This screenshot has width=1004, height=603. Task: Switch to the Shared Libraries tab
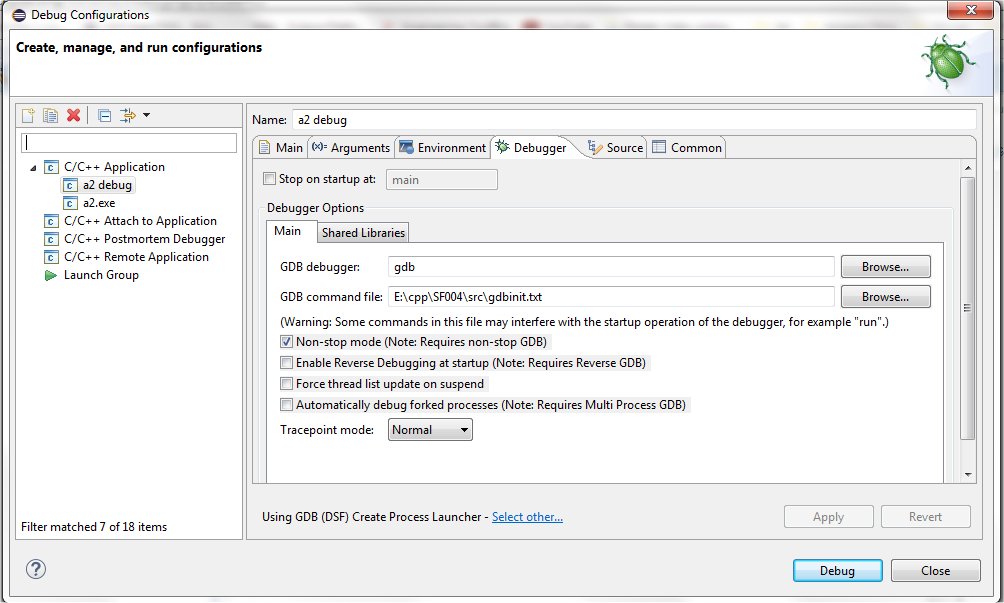click(x=362, y=232)
